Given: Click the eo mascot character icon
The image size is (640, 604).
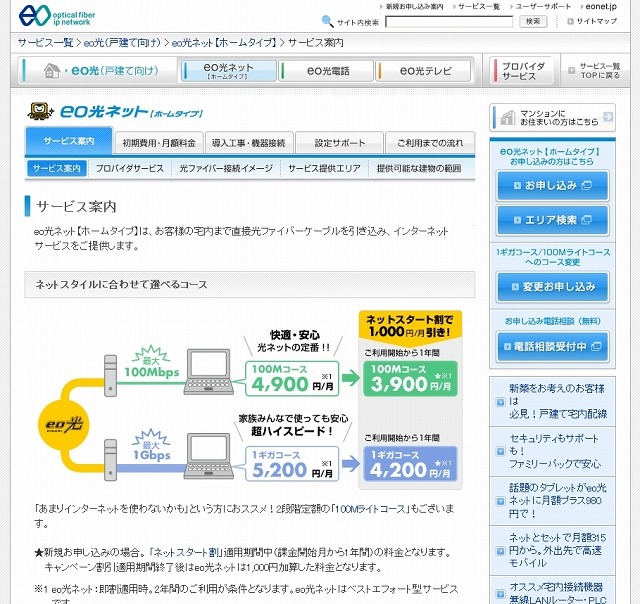Looking at the screenshot, I should tap(40, 111).
